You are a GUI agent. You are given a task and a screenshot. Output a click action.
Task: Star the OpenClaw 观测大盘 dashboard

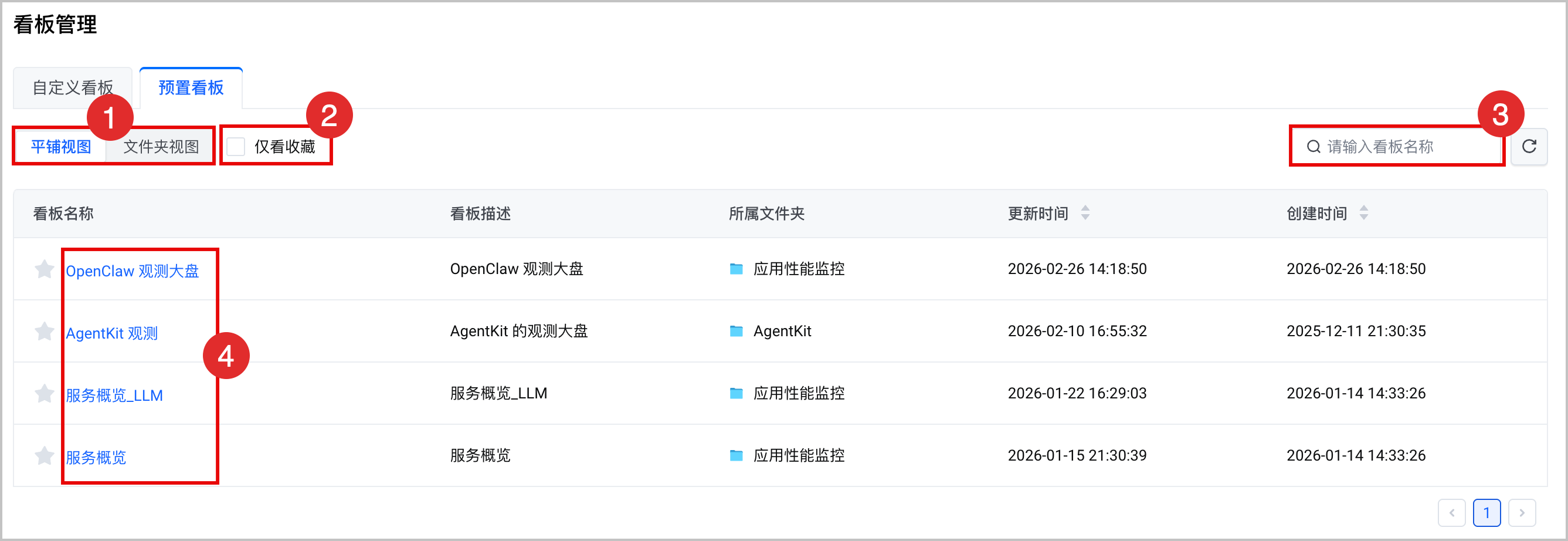(x=45, y=269)
